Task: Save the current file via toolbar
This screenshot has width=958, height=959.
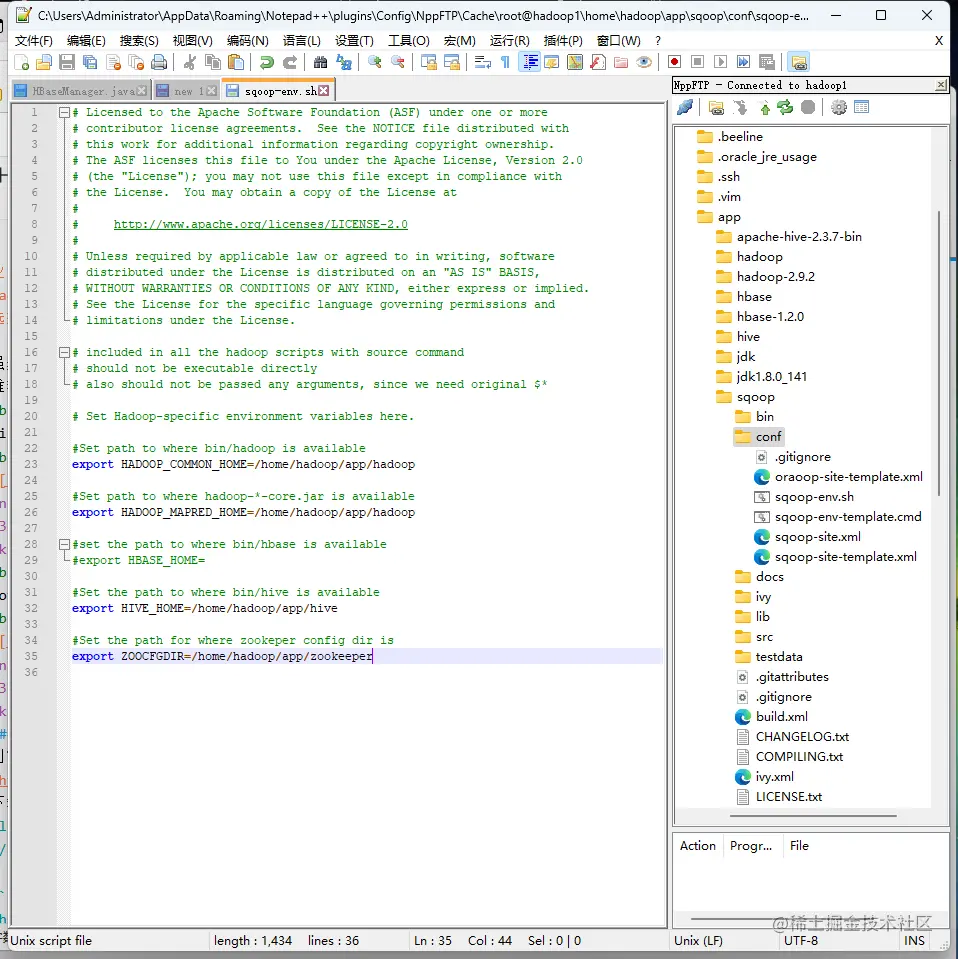Action: [x=67, y=62]
